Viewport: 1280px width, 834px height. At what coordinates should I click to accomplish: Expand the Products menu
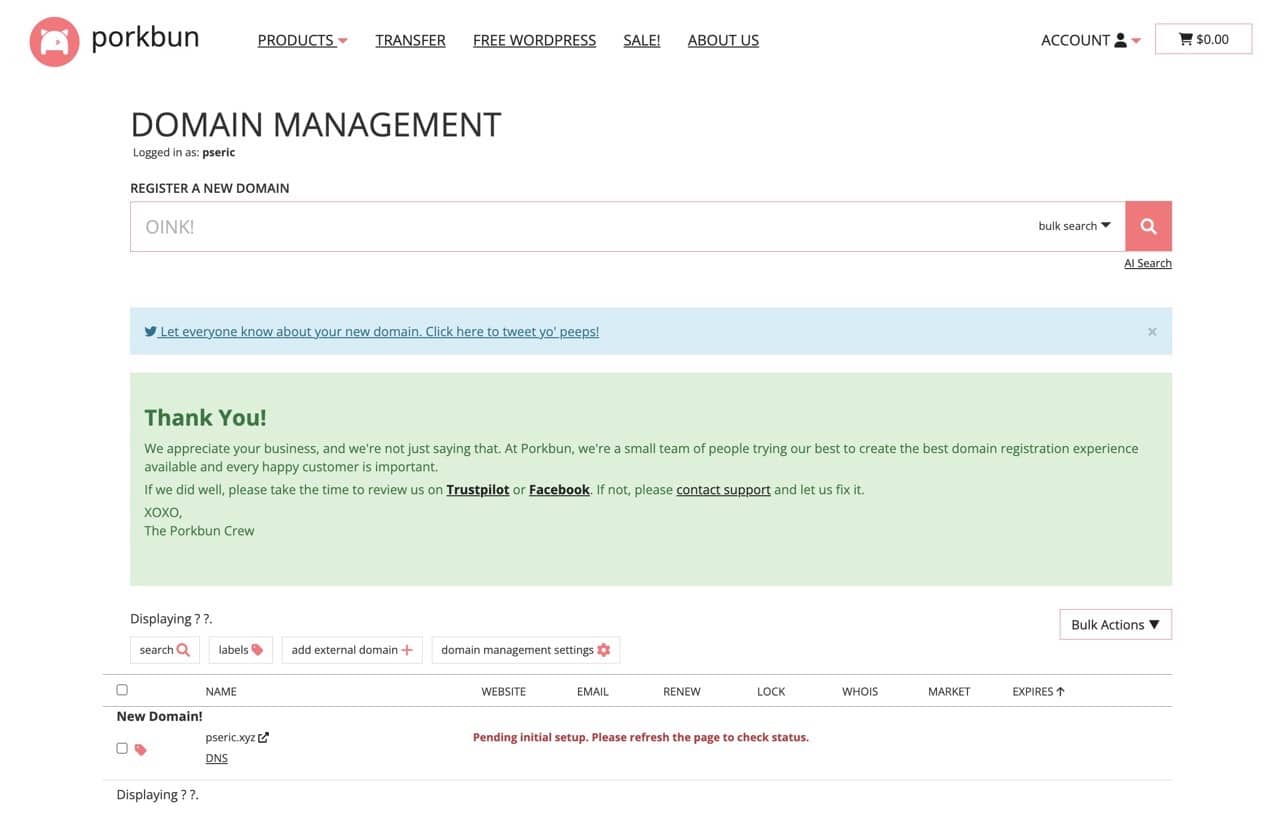point(302,40)
